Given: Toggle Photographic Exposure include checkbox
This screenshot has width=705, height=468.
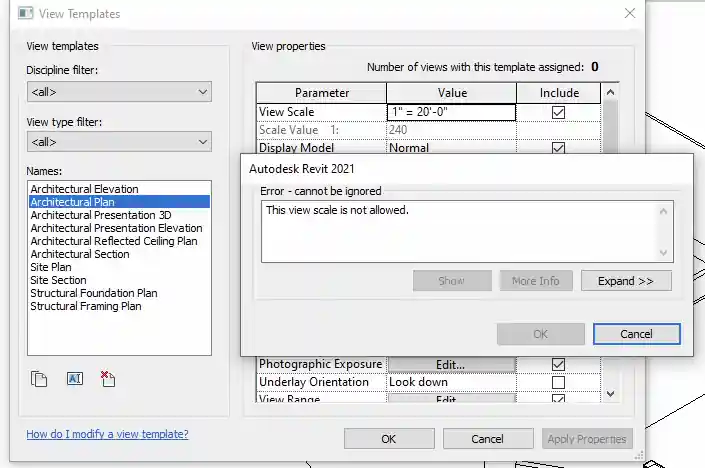Looking at the screenshot, I should click(x=559, y=365).
